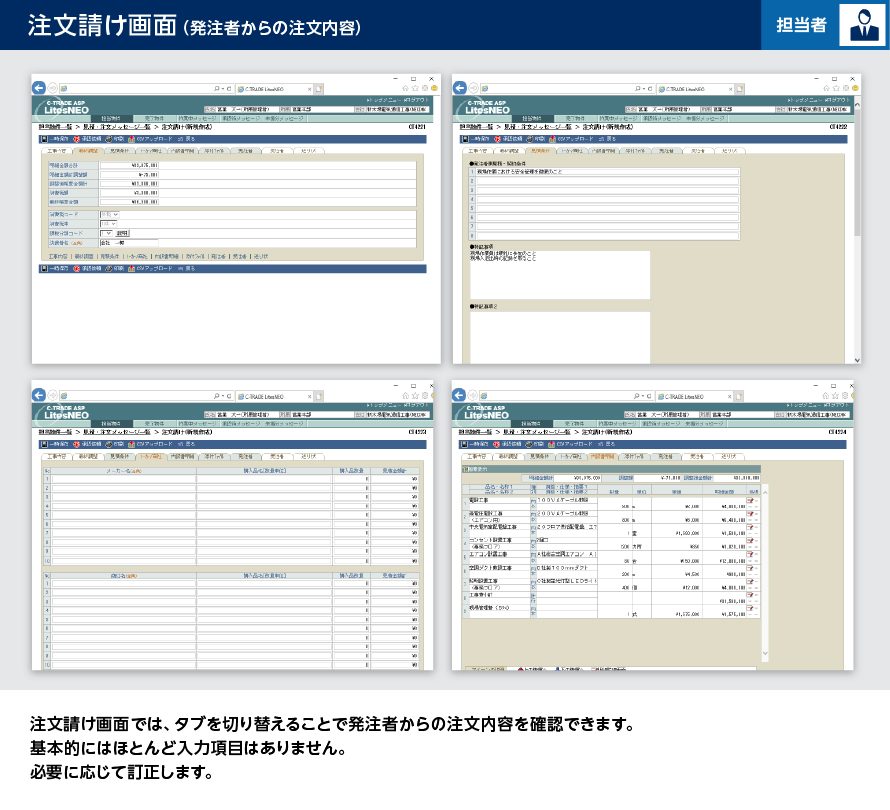The height and width of the screenshot is (810, 890).
Task: Click first メーカー名 input row in maker table
Action: 122,479
